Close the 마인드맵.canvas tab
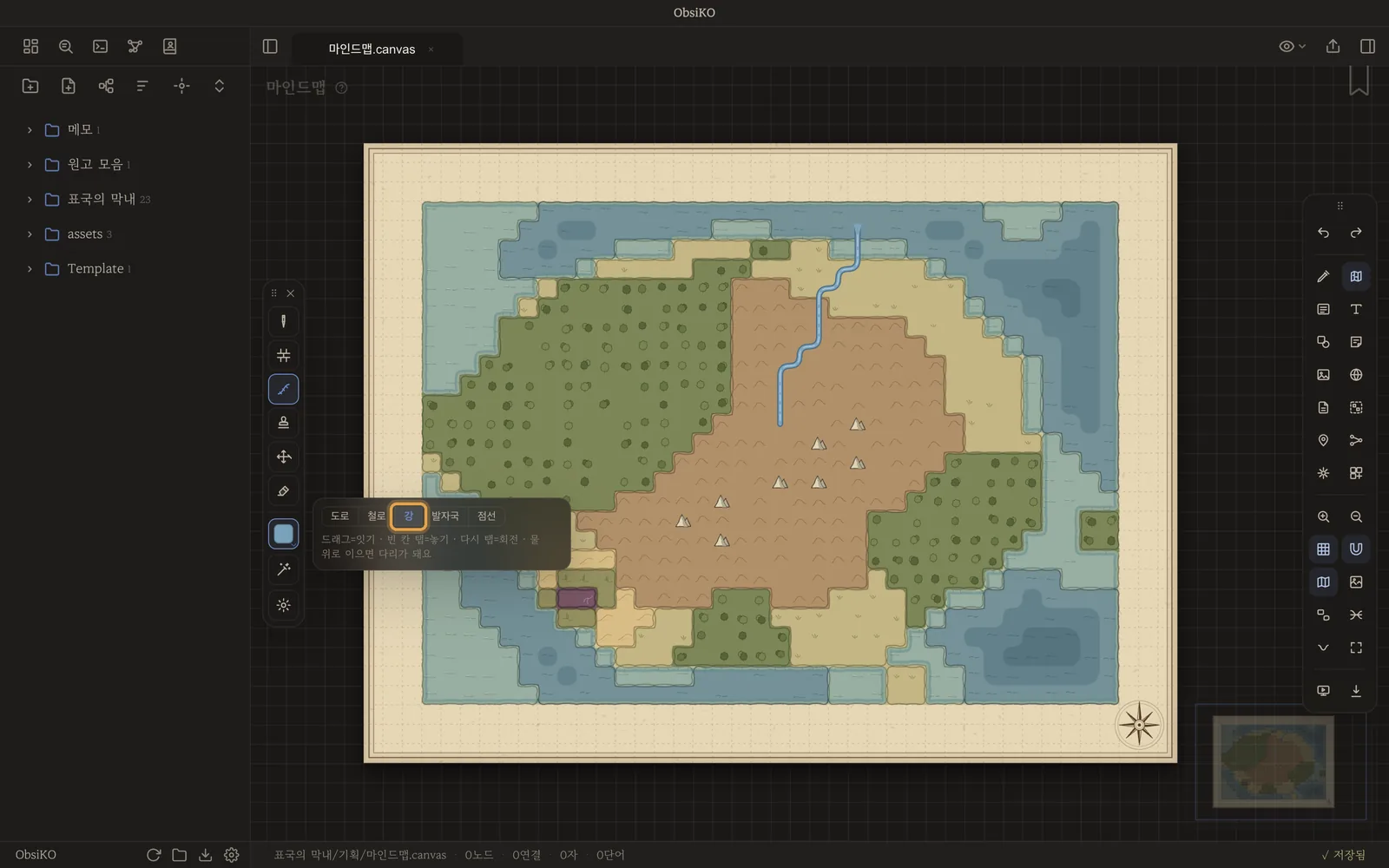Image resolution: width=1389 pixels, height=868 pixels. coord(431,49)
